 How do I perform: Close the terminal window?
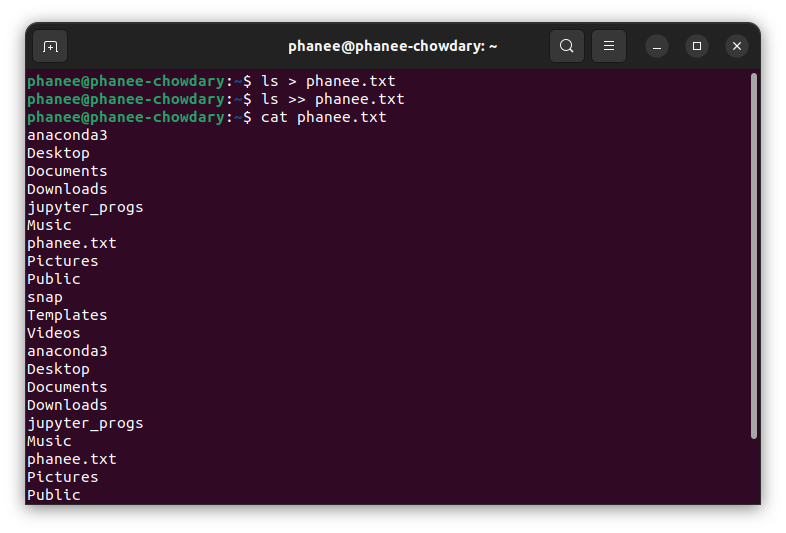pos(737,46)
